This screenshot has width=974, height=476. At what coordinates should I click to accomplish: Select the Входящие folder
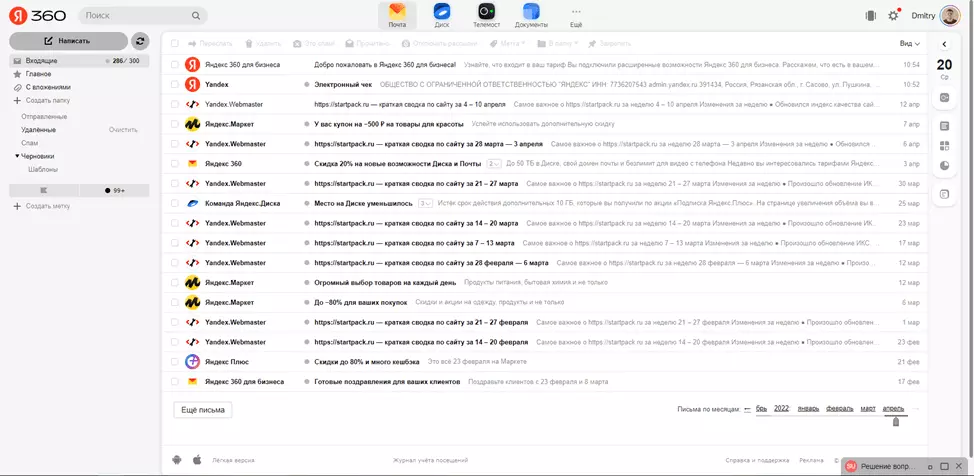(x=79, y=61)
